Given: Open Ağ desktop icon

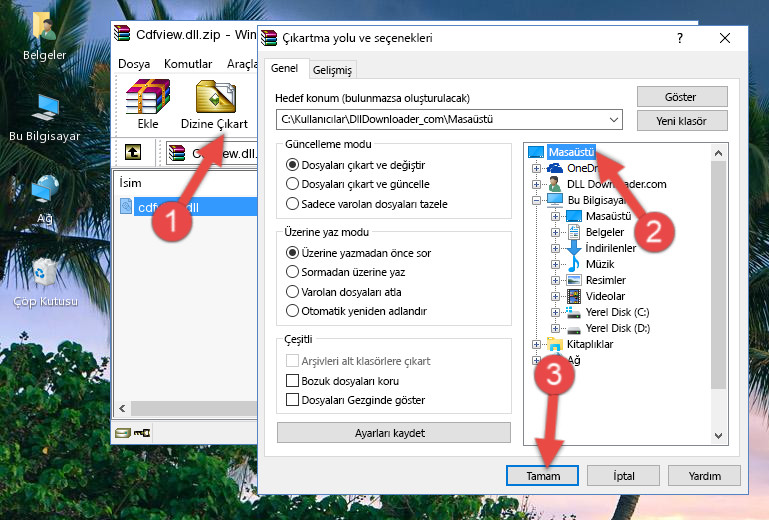Looking at the screenshot, I should coord(44,199).
